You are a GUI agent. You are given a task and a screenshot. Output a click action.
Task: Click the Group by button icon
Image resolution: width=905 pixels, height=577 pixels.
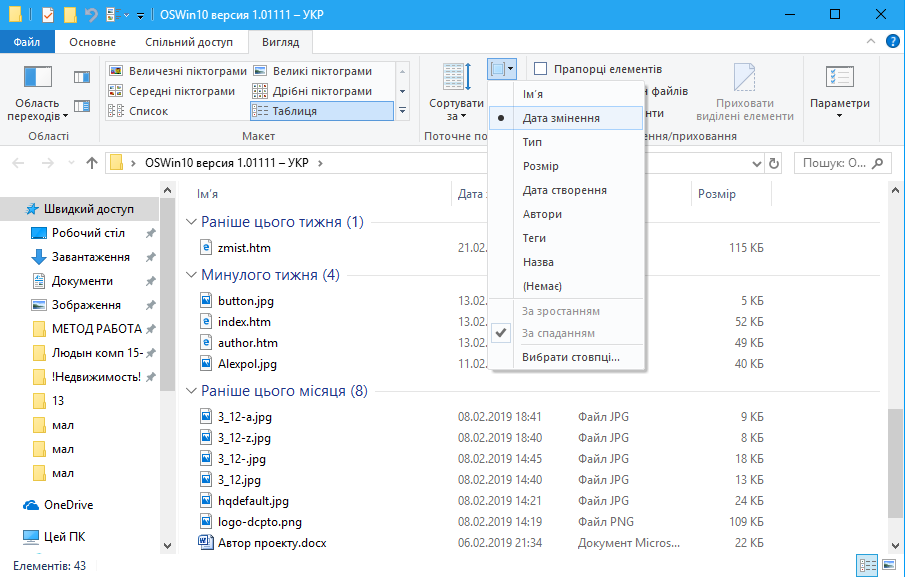point(501,69)
